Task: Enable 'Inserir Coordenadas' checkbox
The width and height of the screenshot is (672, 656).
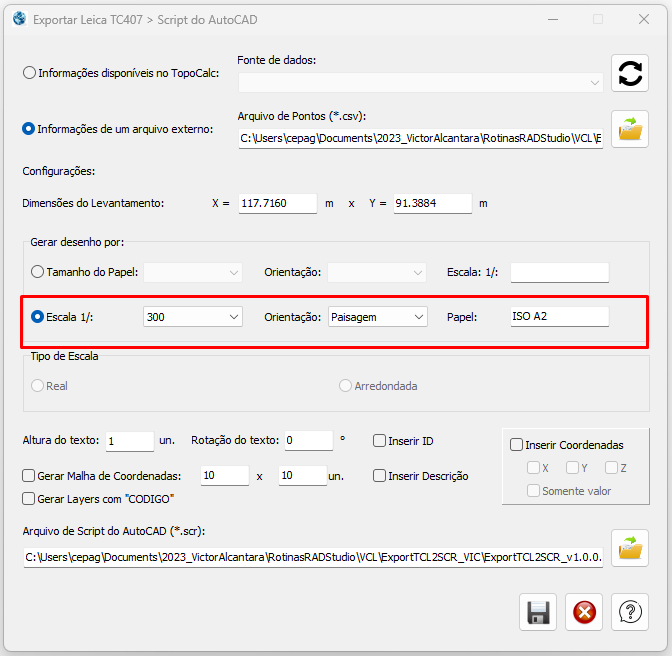Action: (516, 445)
